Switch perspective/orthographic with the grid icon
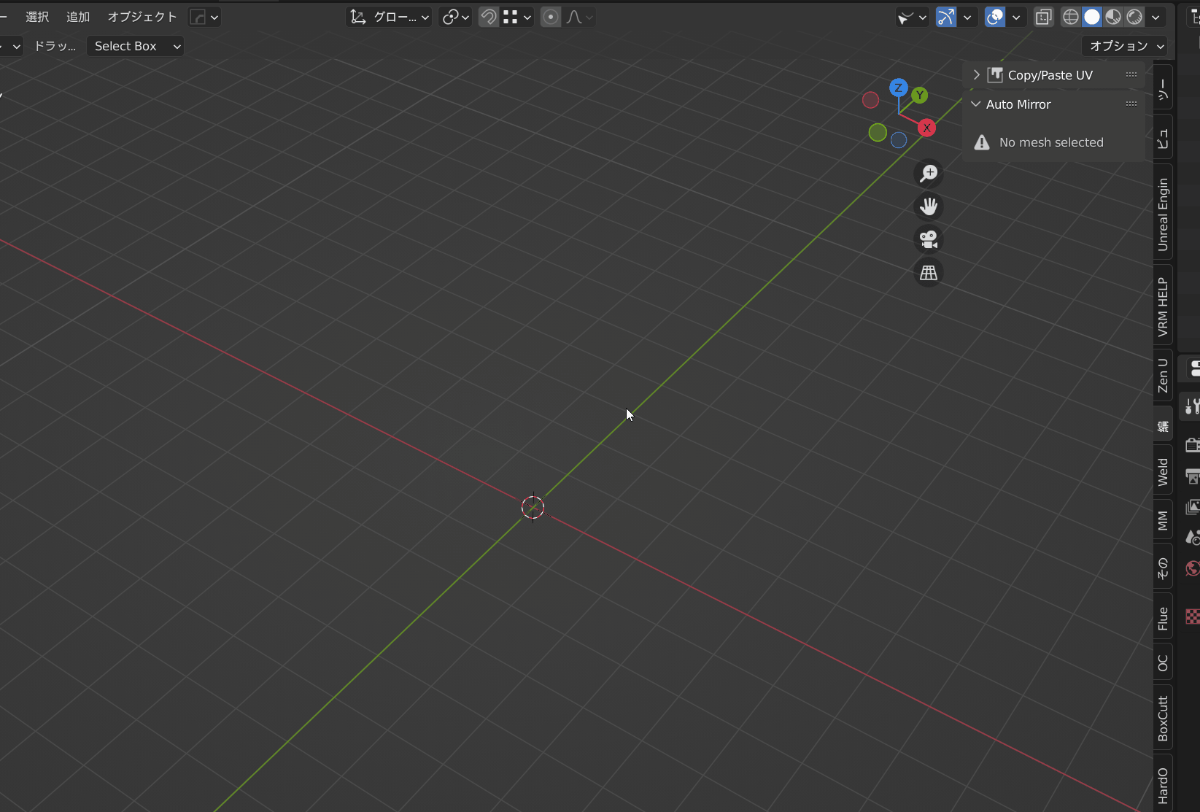The width and height of the screenshot is (1200, 812). click(929, 273)
